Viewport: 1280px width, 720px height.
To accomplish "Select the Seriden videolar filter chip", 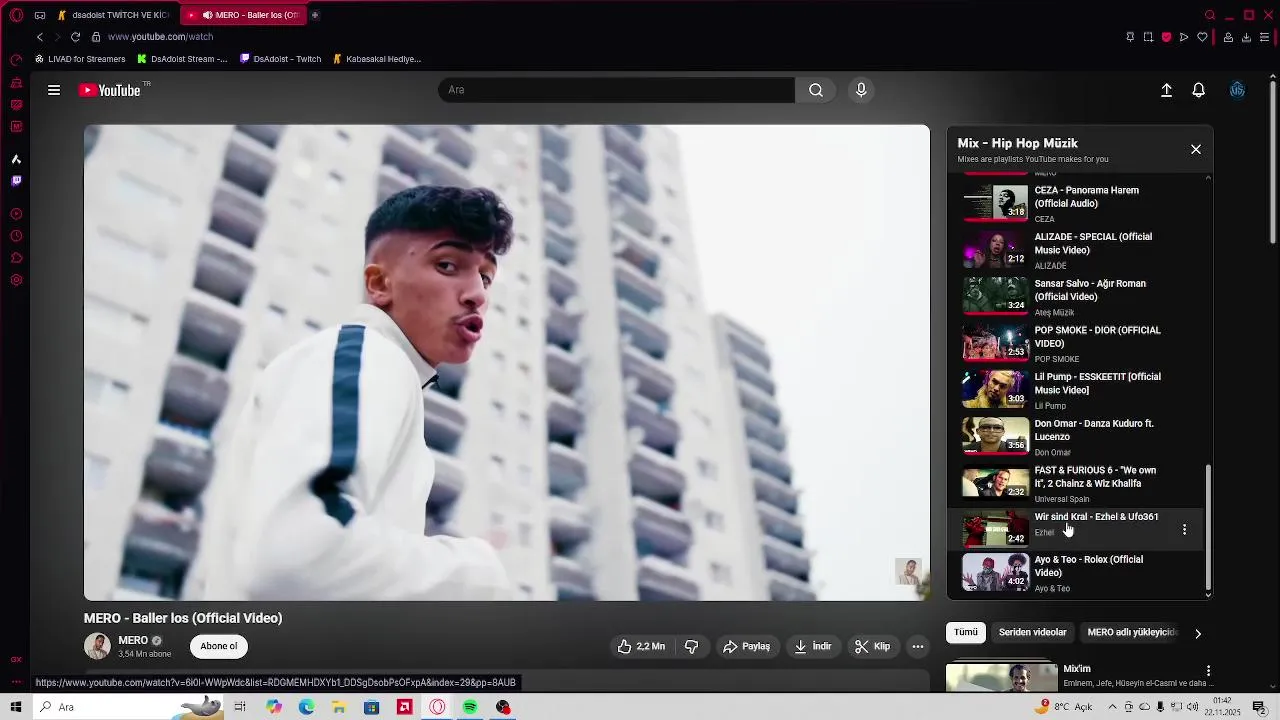I will pos(1032,632).
